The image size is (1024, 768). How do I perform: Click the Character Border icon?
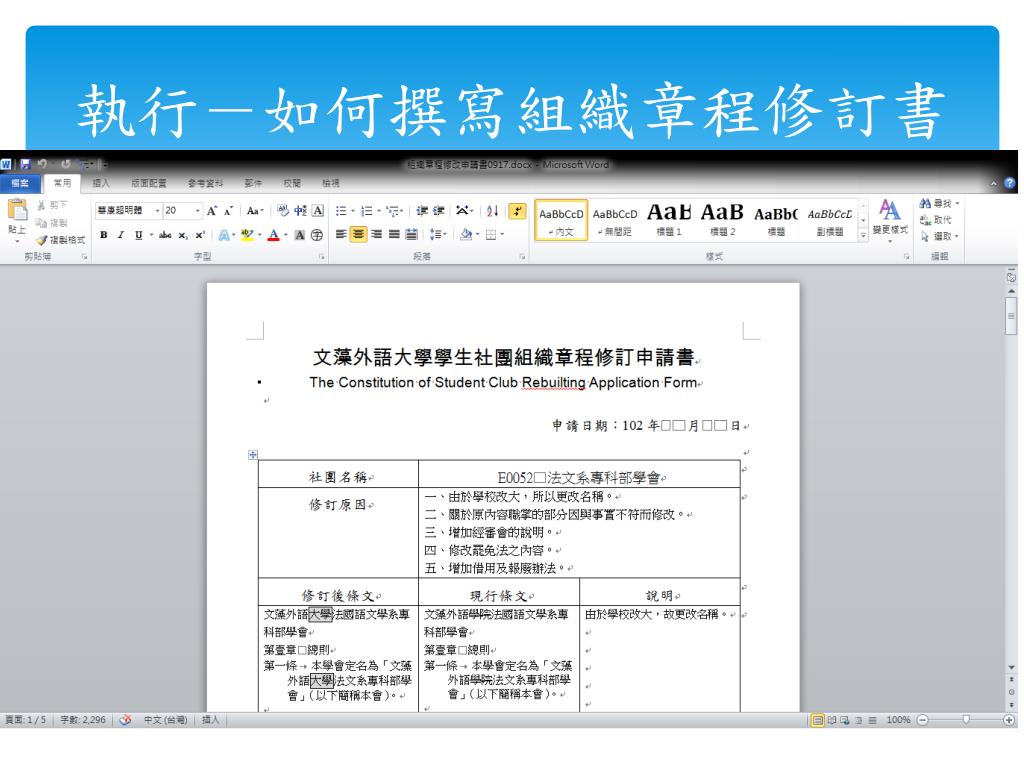[318, 210]
